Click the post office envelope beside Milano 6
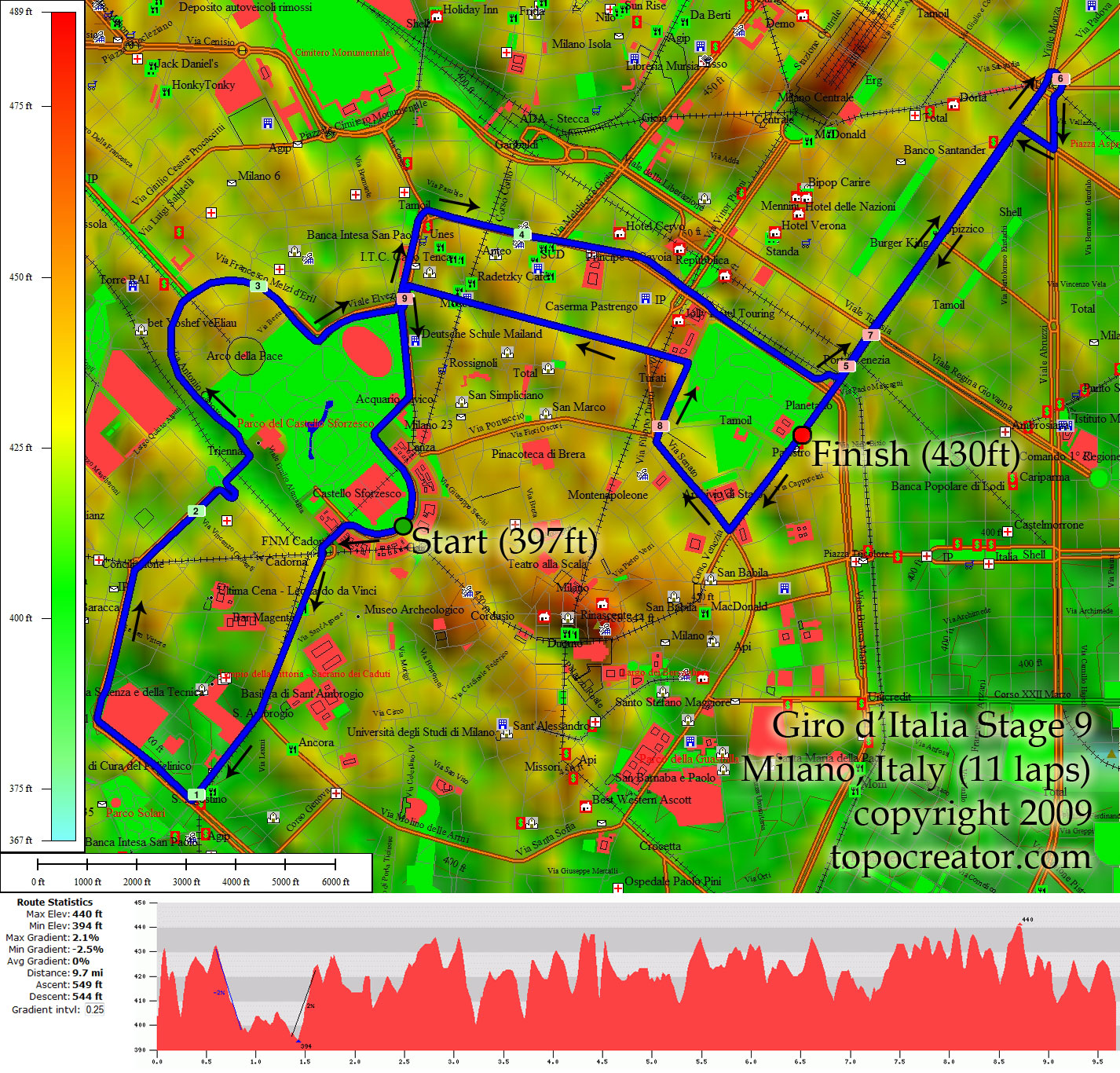 click(232, 182)
